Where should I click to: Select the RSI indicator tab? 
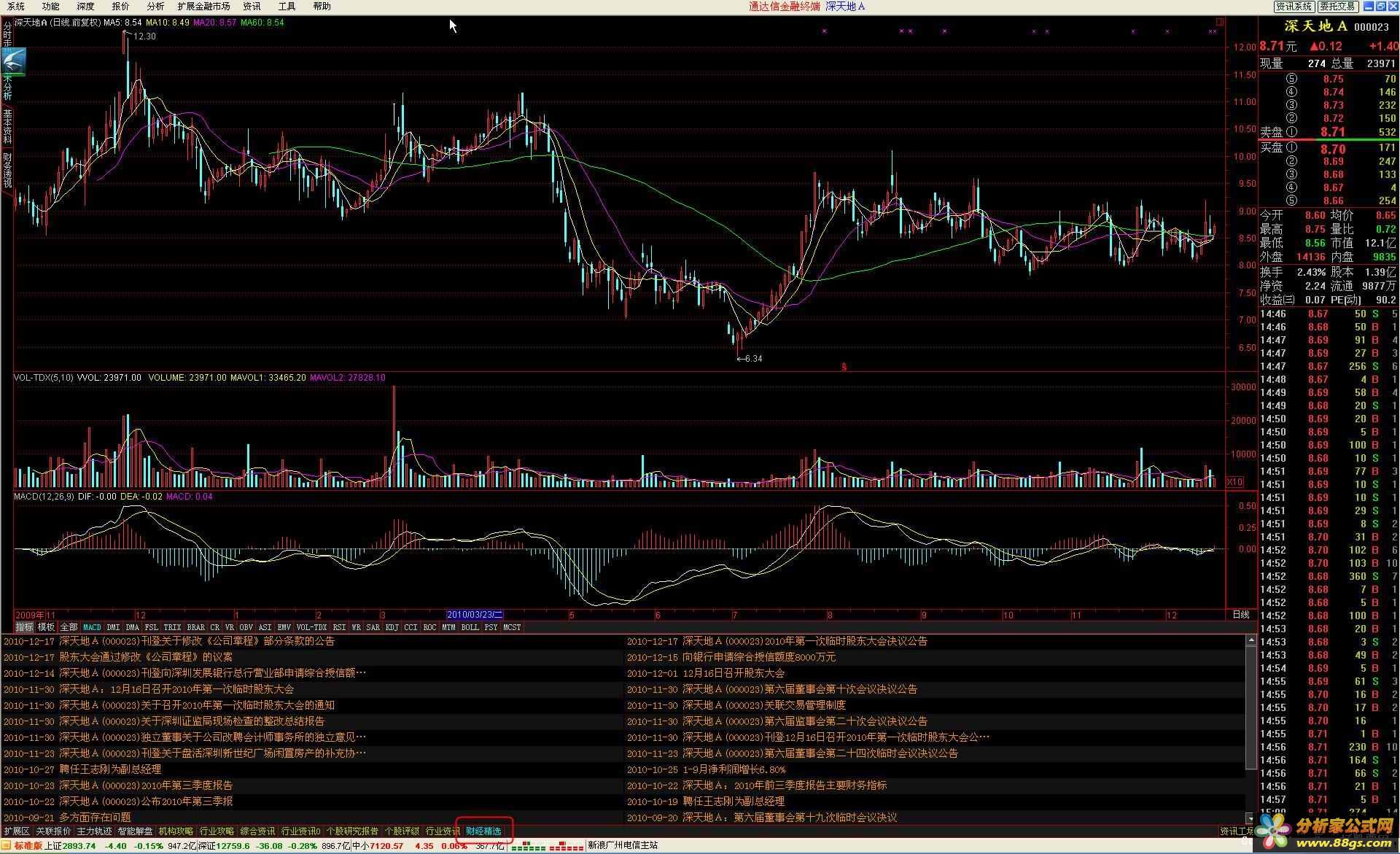pyautogui.click(x=339, y=627)
